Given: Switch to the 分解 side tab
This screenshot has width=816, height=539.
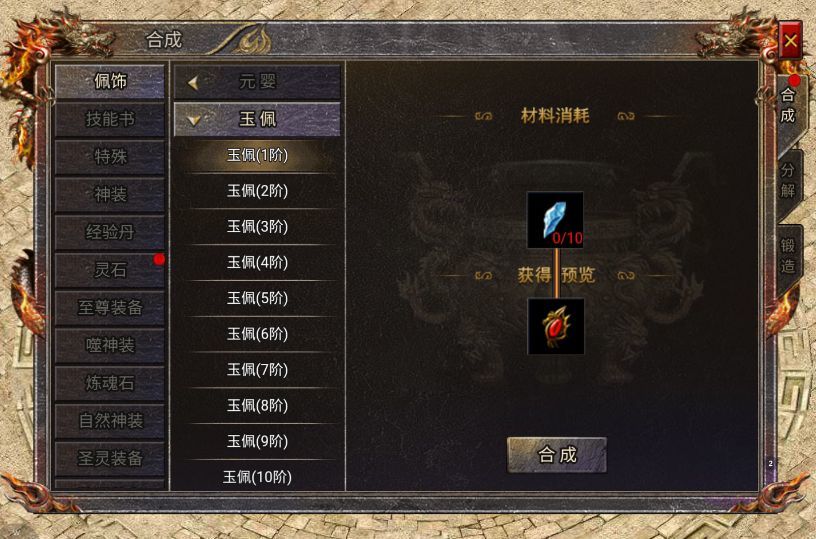Looking at the screenshot, I should (x=788, y=181).
